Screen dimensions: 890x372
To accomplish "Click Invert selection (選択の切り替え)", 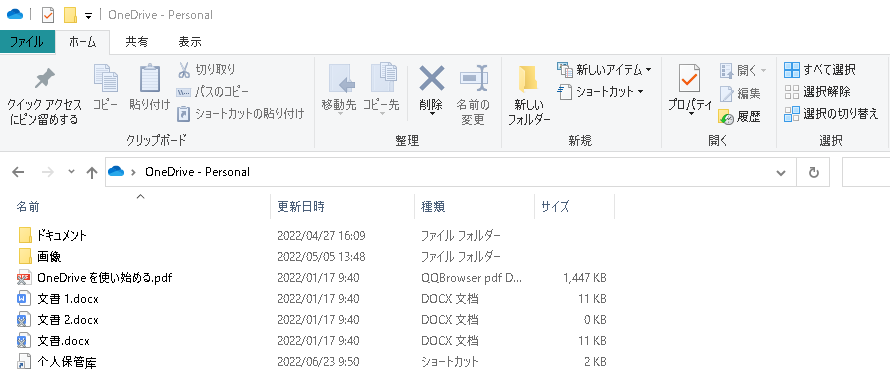I will pyautogui.click(x=831, y=114).
